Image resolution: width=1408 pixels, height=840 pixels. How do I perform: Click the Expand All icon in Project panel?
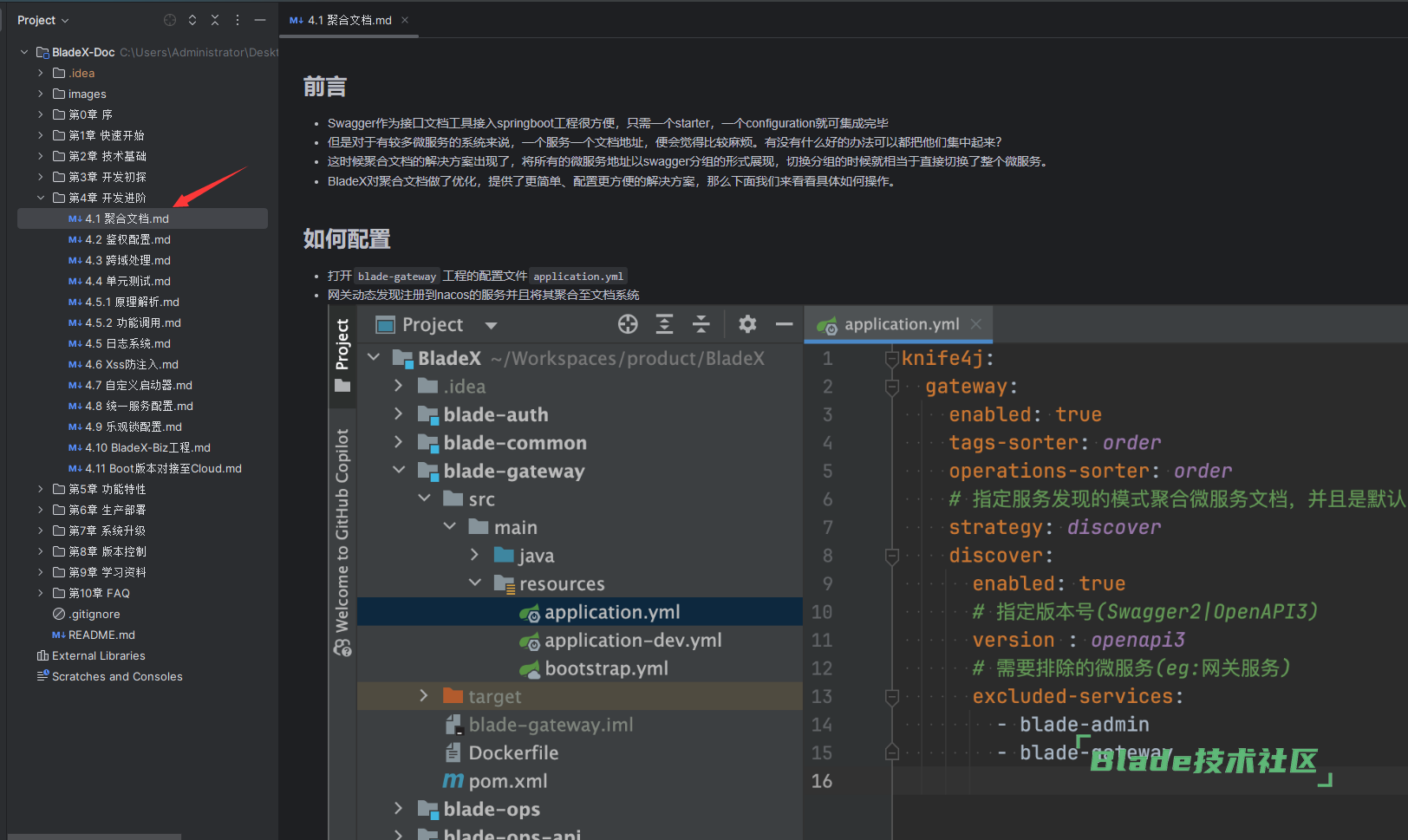click(x=192, y=20)
